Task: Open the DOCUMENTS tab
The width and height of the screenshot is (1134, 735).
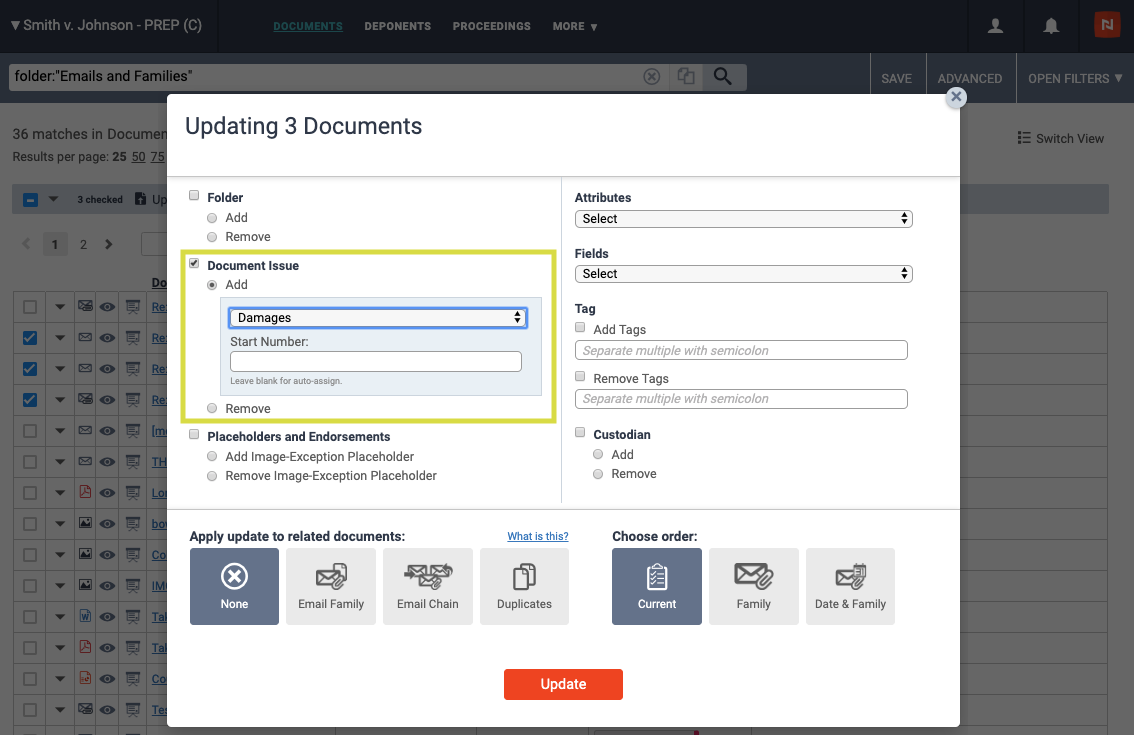Action: tap(308, 26)
